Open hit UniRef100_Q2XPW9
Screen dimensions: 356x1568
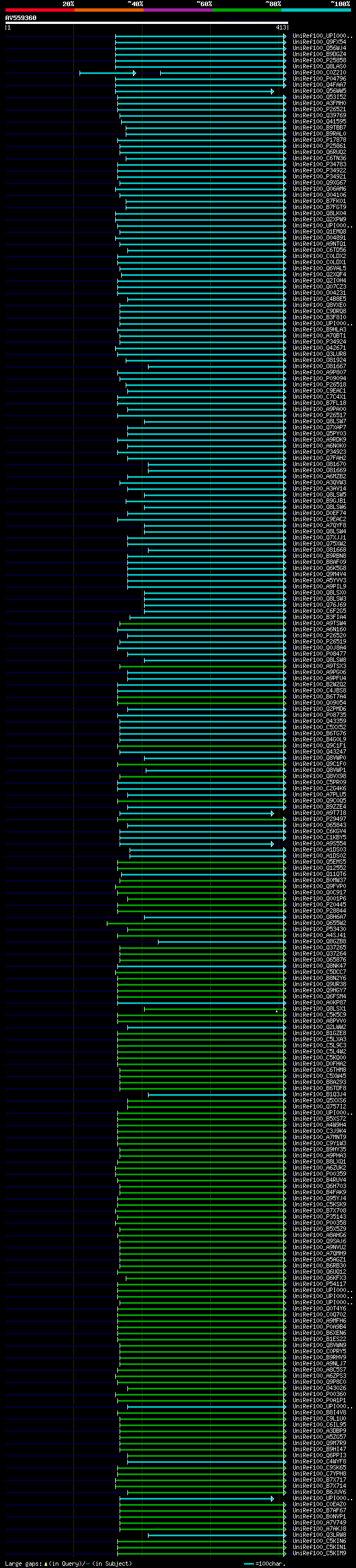coord(319,220)
